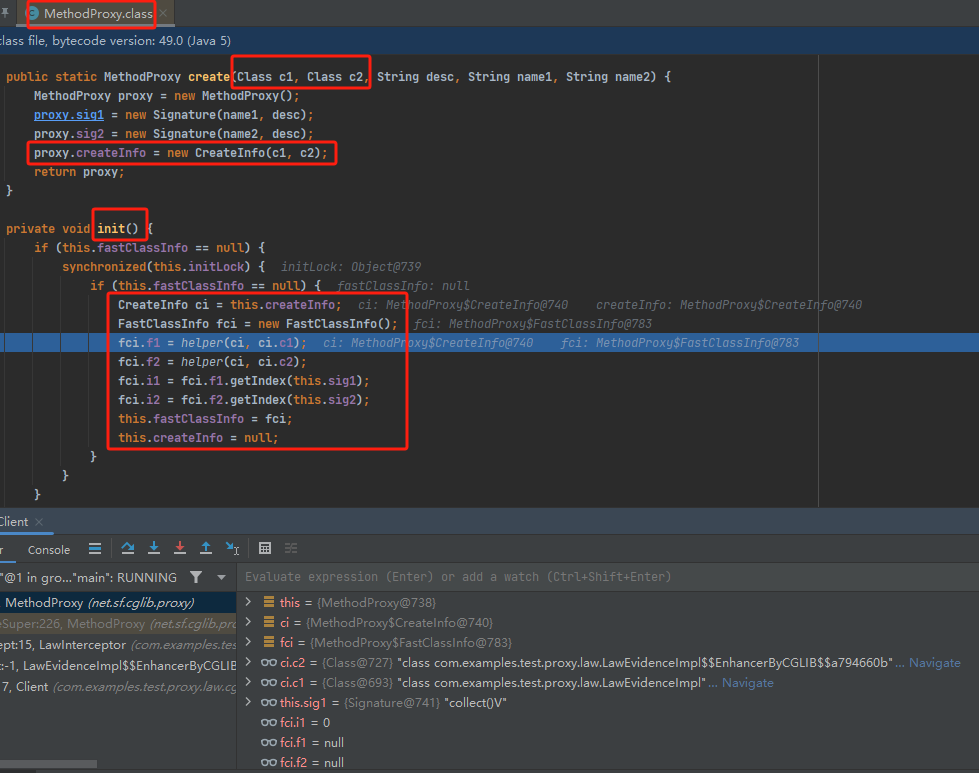Select the LawInterceptor stack frame

click(x=118, y=644)
